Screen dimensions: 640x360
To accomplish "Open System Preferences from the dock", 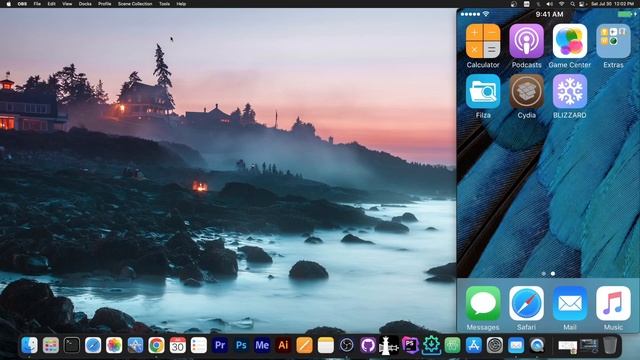I will pyautogui.click(x=495, y=345).
